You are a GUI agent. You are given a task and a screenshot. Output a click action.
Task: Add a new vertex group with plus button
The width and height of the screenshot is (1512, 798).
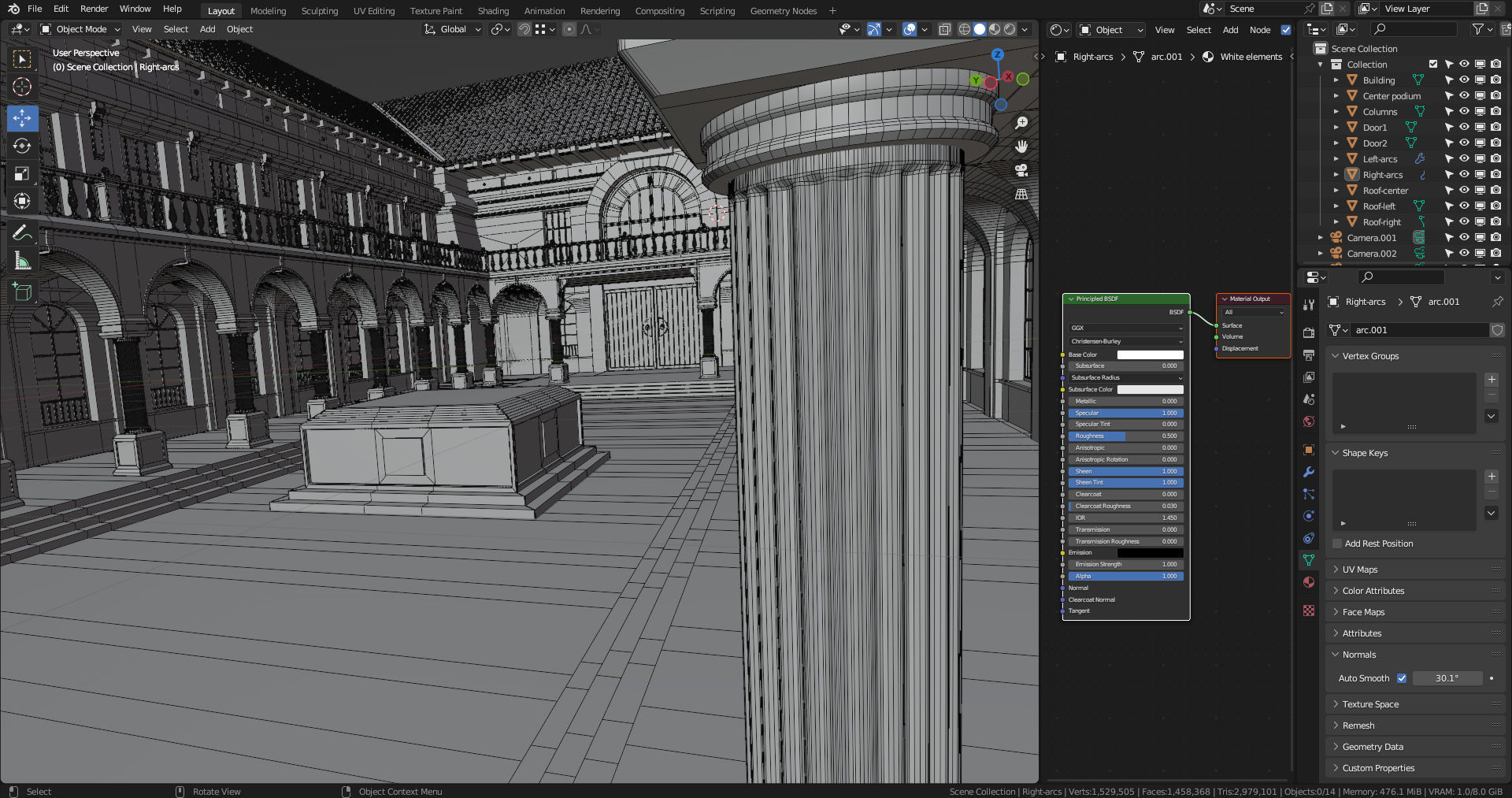[1492, 380]
